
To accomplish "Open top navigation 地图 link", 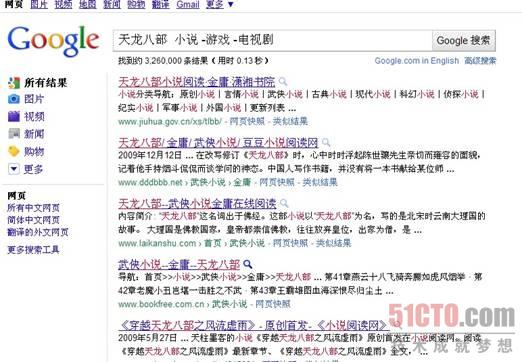I will (x=88, y=4).
